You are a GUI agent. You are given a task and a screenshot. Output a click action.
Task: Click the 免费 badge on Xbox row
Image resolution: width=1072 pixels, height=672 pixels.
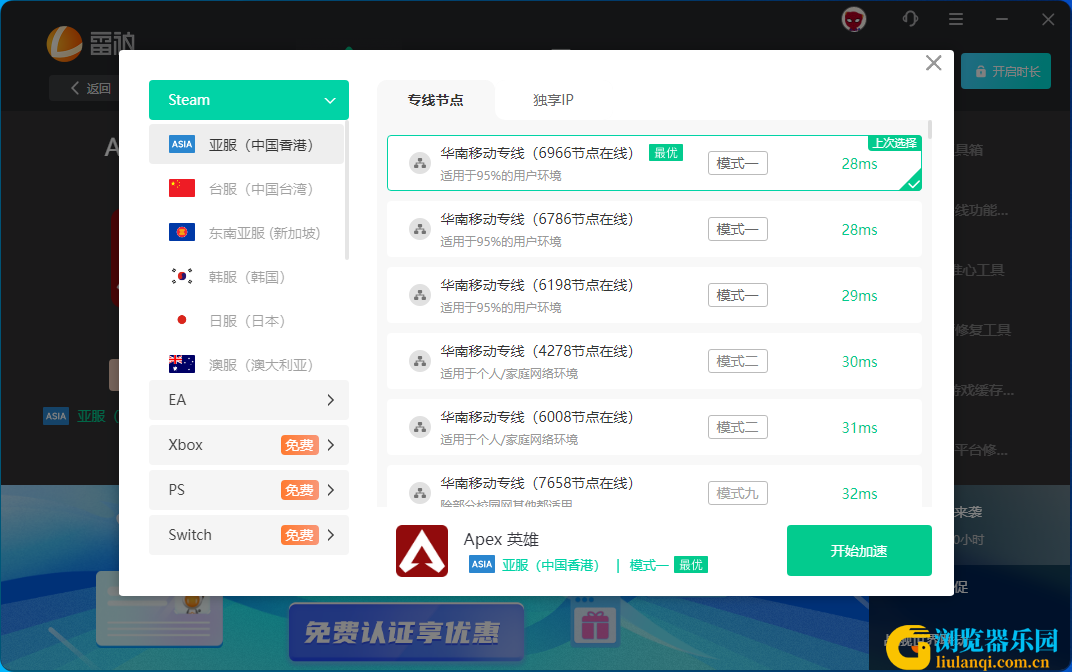tap(299, 445)
